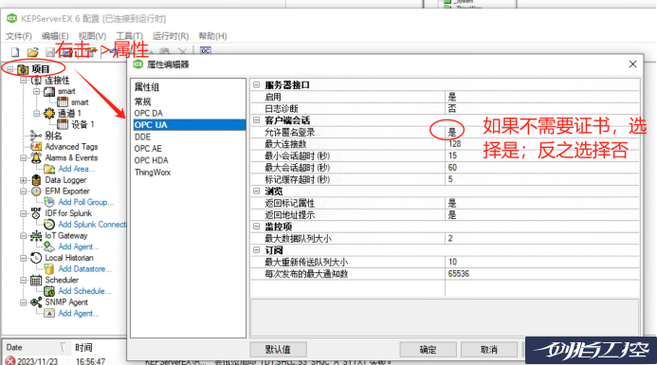This screenshot has width=657, height=365.
Task: Click the Open folder toolbar icon
Action: [32, 52]
